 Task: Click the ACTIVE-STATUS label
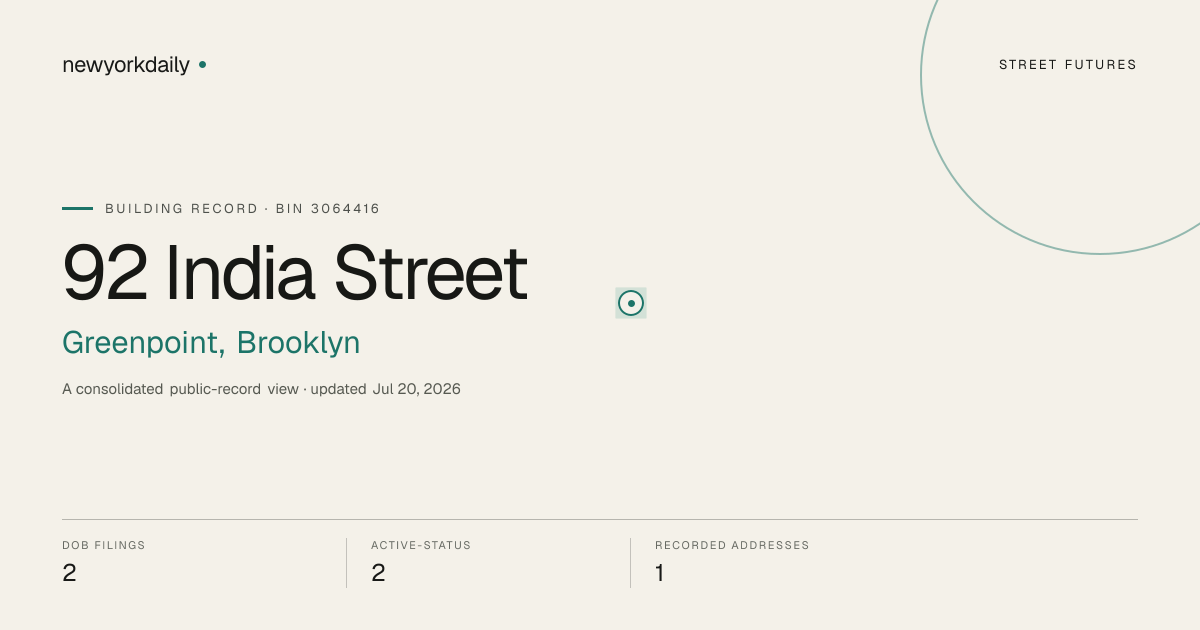(421, 545)
